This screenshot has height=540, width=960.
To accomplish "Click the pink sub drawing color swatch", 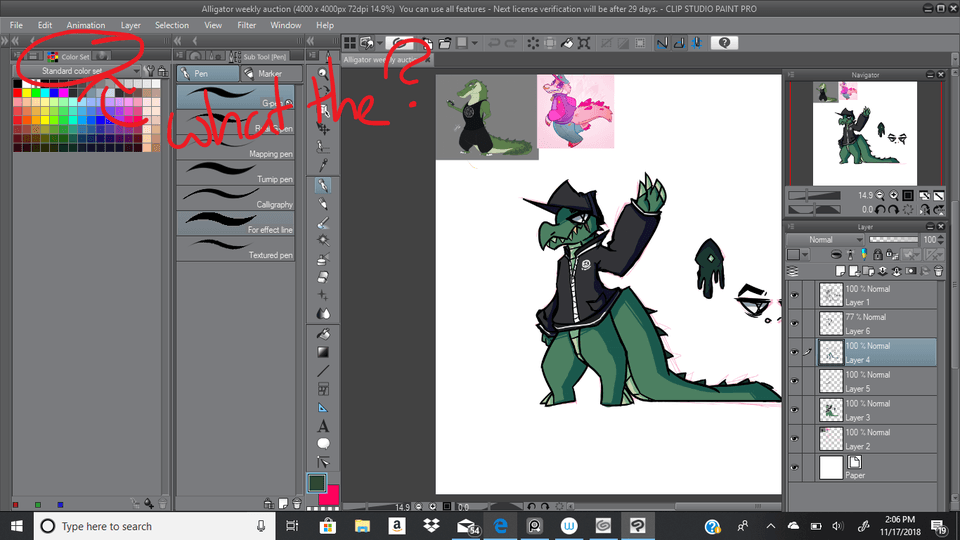I will click(x=329, y=494).
